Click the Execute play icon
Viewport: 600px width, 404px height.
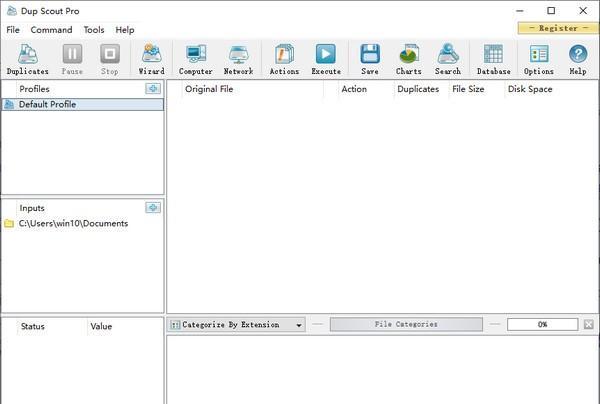coord(326,59)
